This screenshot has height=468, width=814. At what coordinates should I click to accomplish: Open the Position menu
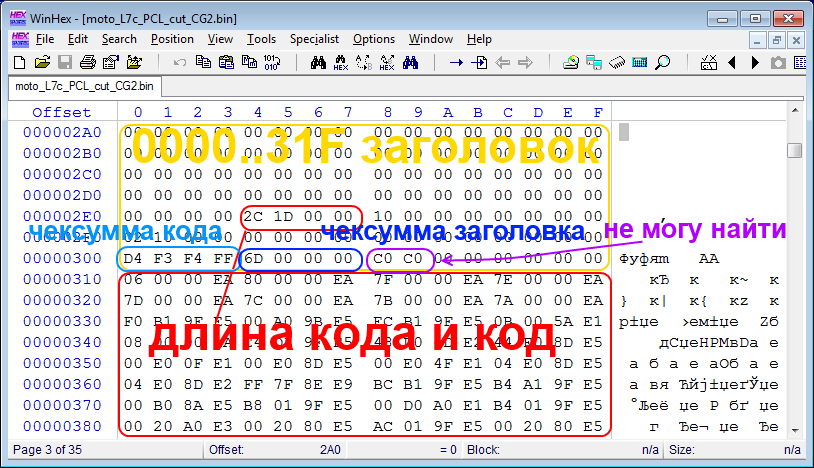click(172, 39)
